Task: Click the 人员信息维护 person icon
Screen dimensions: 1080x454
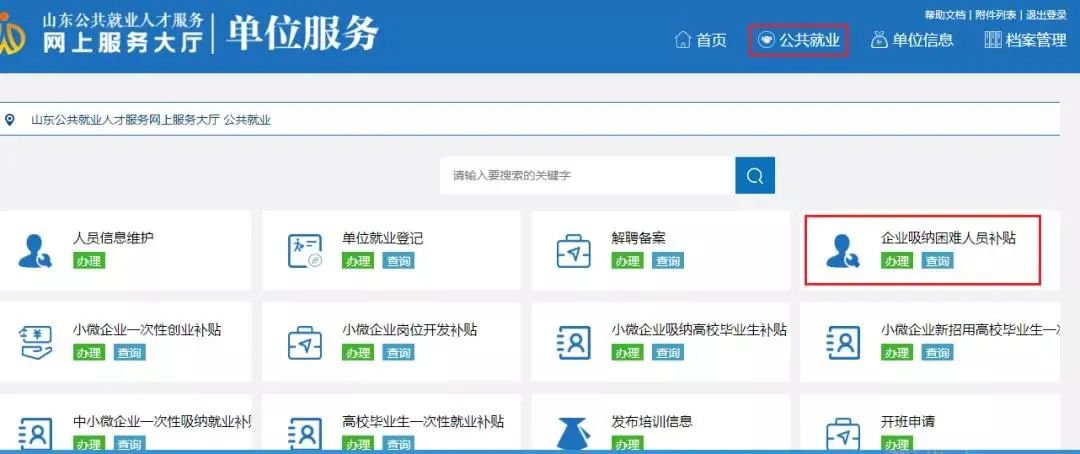Action: pos(34,251)
